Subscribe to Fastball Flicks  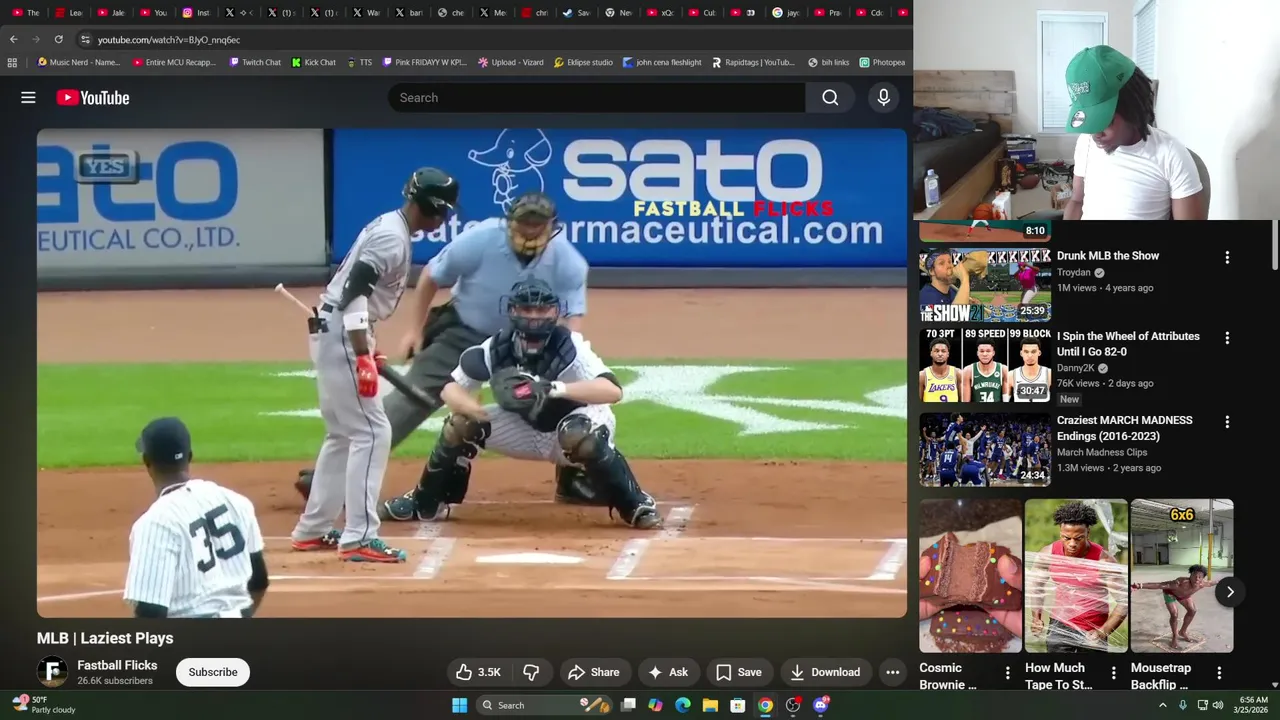coord(213,672)
